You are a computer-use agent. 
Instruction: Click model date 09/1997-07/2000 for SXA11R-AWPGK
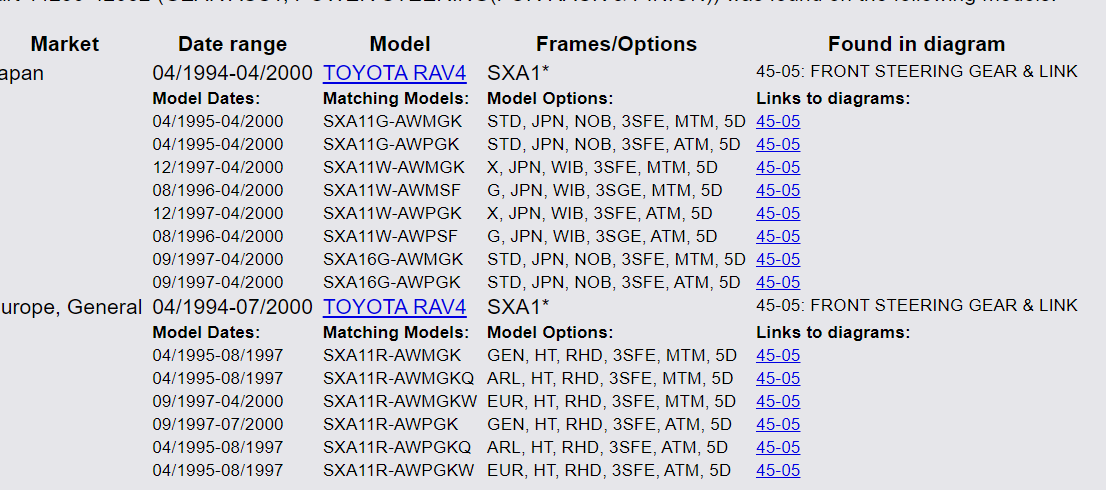(218, 424)
